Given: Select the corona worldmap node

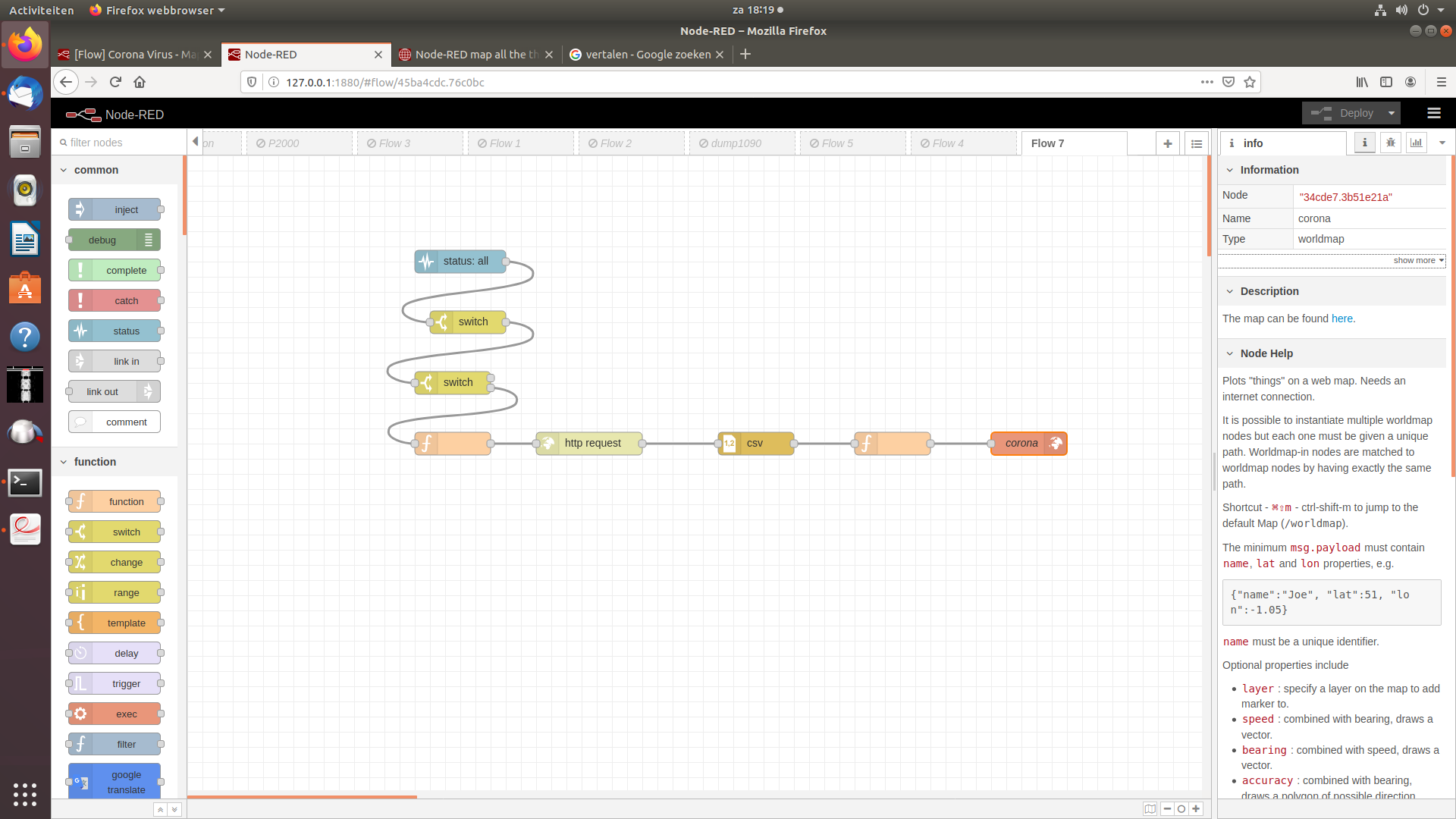Looking at the screenshot, I should [x=1021, y=443].
